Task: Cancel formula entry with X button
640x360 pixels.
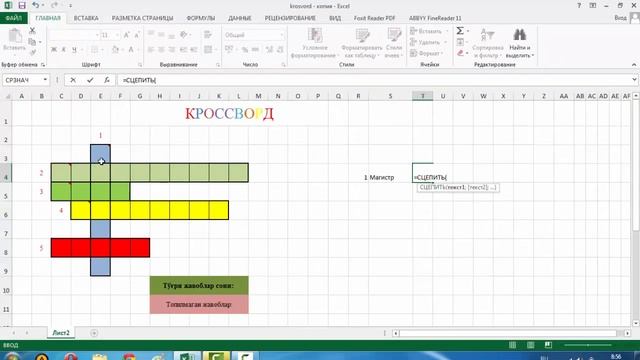Action: [x=73, y=80]
